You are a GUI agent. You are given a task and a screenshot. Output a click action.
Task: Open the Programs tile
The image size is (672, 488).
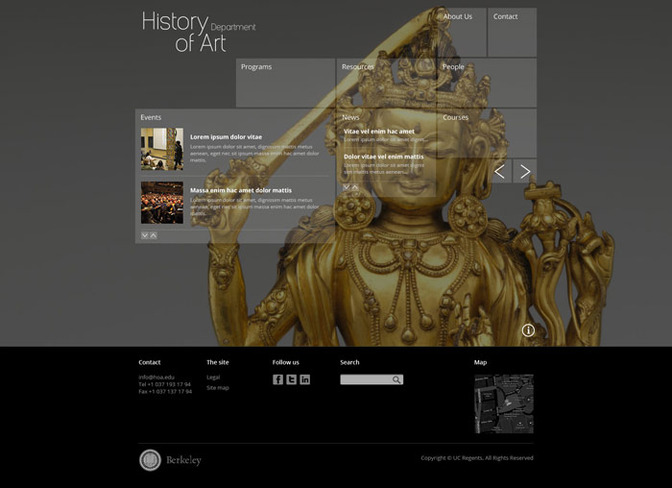coord(285,83)
